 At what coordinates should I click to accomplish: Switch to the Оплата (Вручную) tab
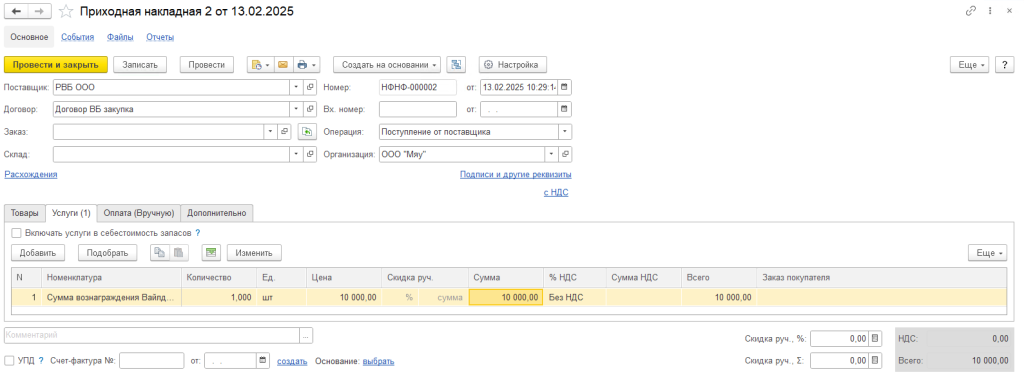138,213
